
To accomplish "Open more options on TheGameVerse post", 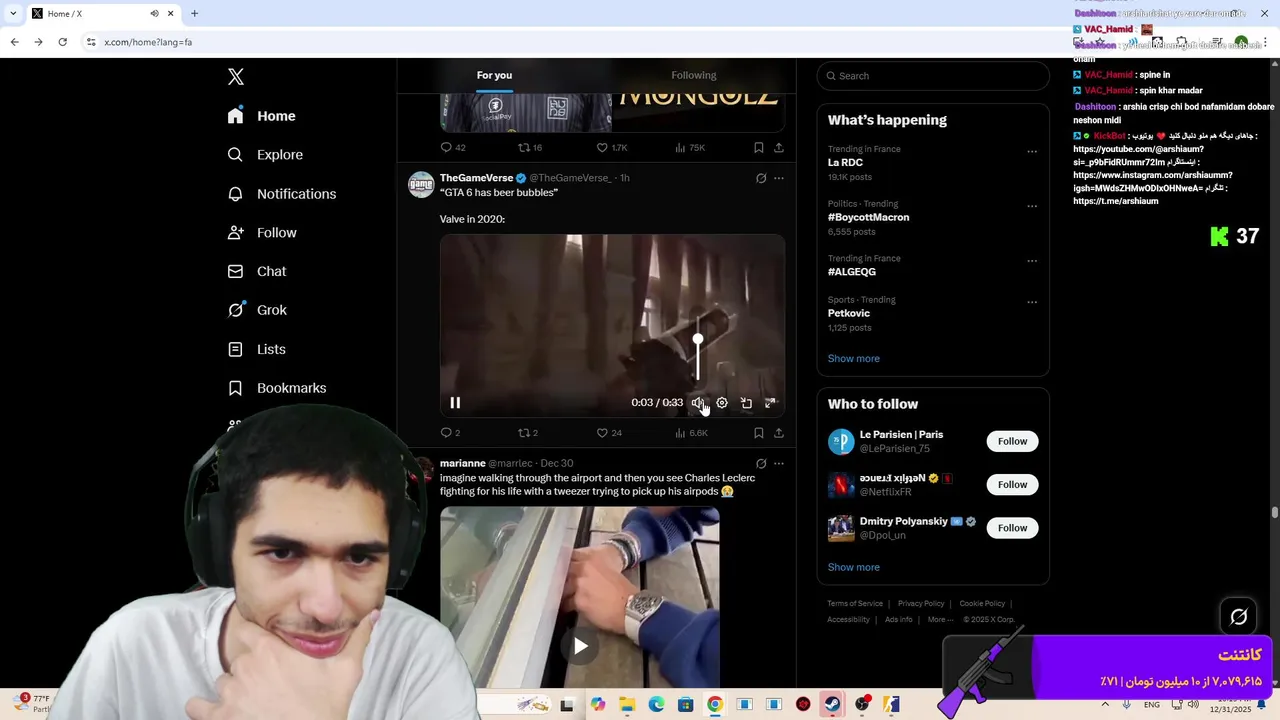I will [779, 178].
